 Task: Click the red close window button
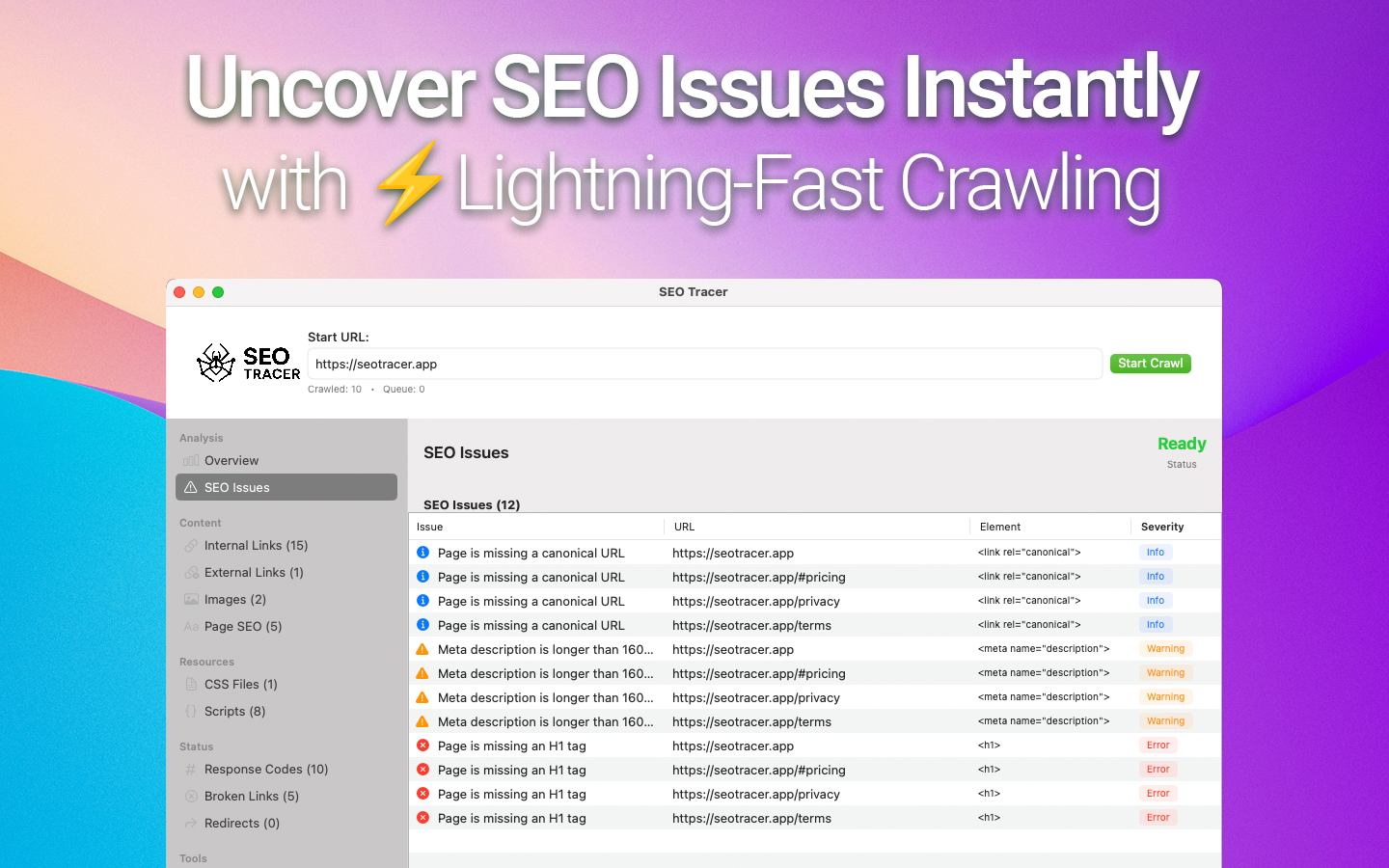179,292
